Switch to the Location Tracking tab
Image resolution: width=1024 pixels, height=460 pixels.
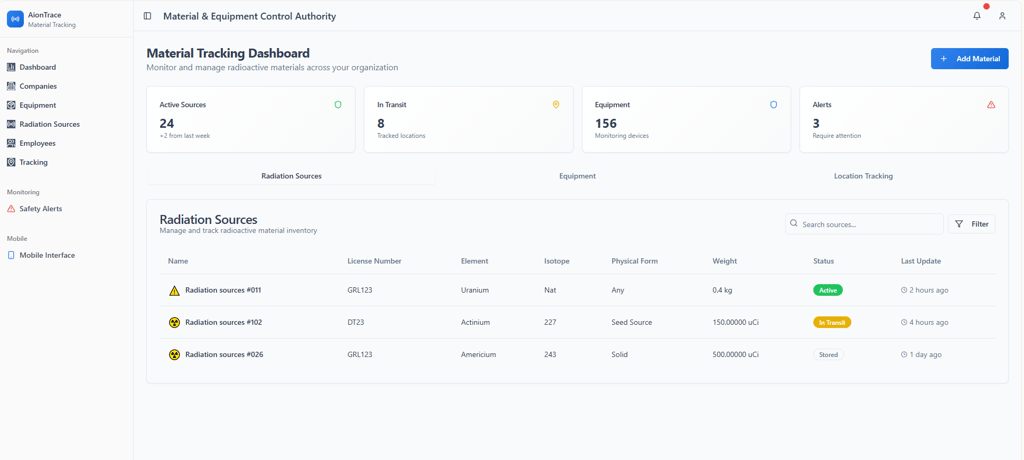tap(863, 176)
